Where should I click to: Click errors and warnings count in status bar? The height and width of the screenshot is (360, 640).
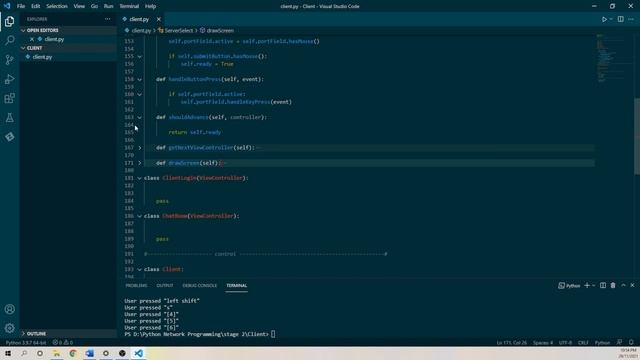[x=62, y=342]
